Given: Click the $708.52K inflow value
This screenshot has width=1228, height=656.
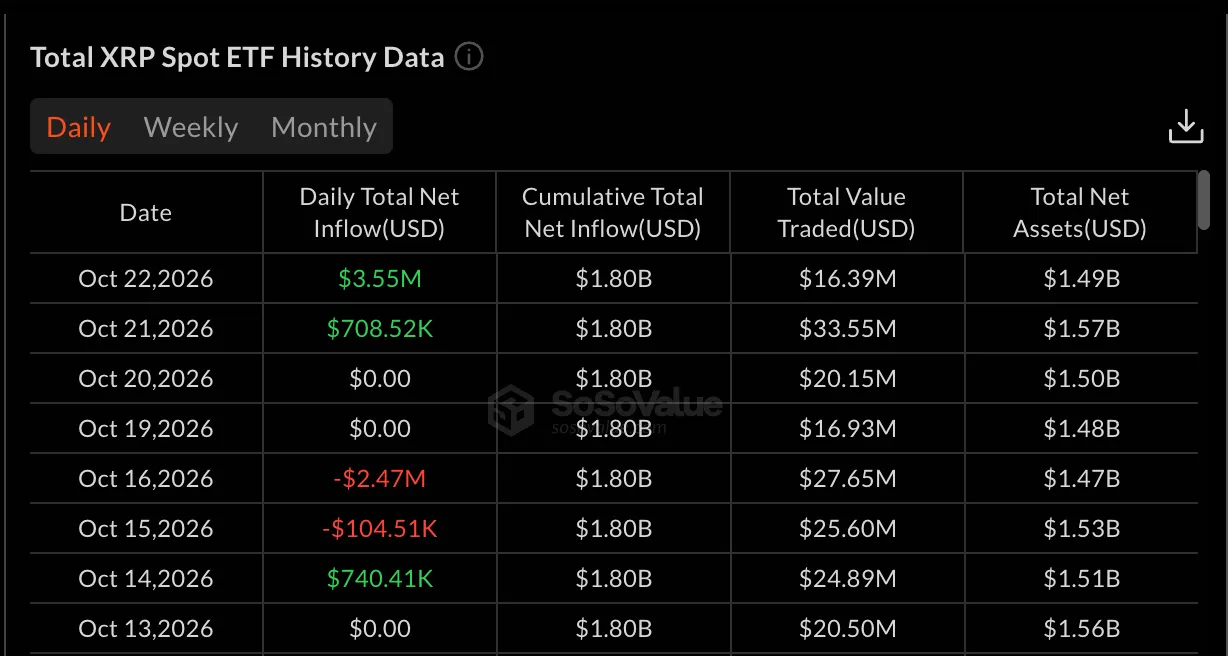Looking at the screenshot, I should pyautogui.click(x=380, y=328).
